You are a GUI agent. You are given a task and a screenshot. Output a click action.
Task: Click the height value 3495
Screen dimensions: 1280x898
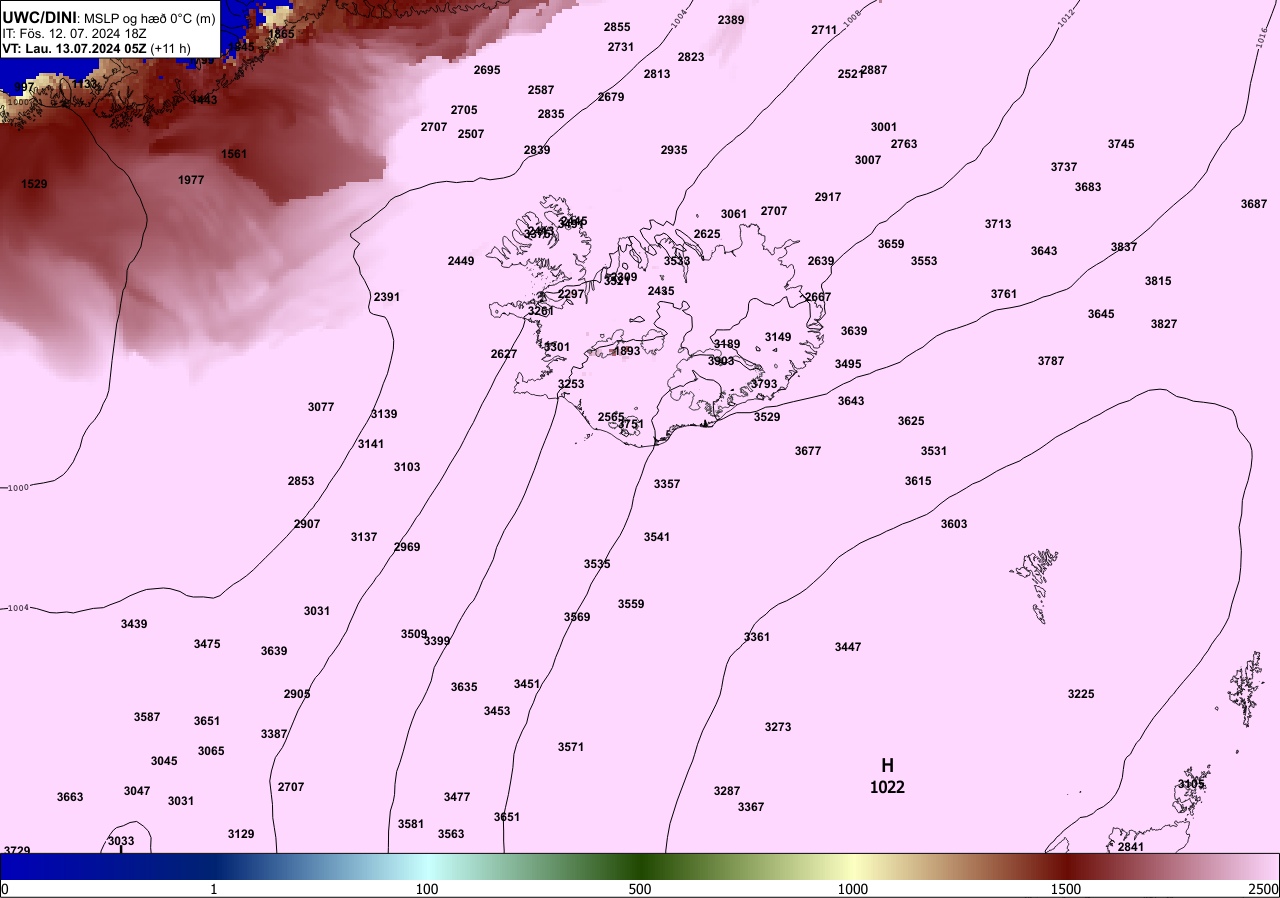[x=848, y=364]
